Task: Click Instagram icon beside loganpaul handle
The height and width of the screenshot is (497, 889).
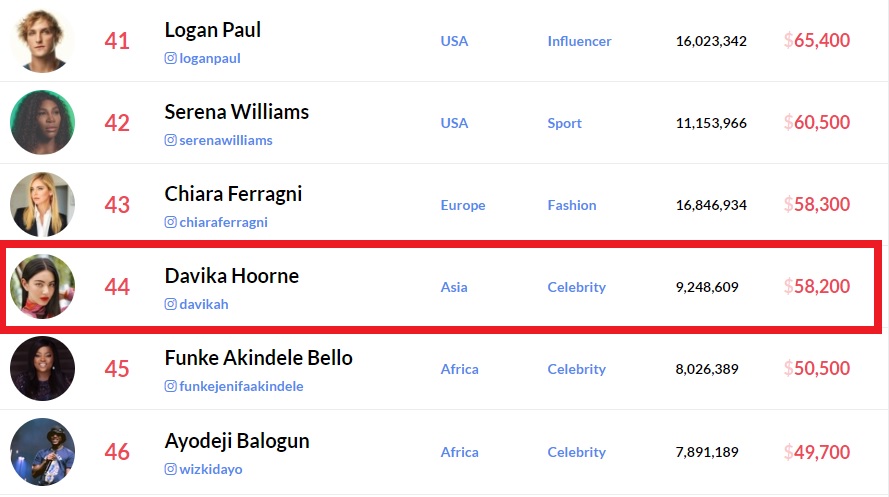Action: click(171, 59)
